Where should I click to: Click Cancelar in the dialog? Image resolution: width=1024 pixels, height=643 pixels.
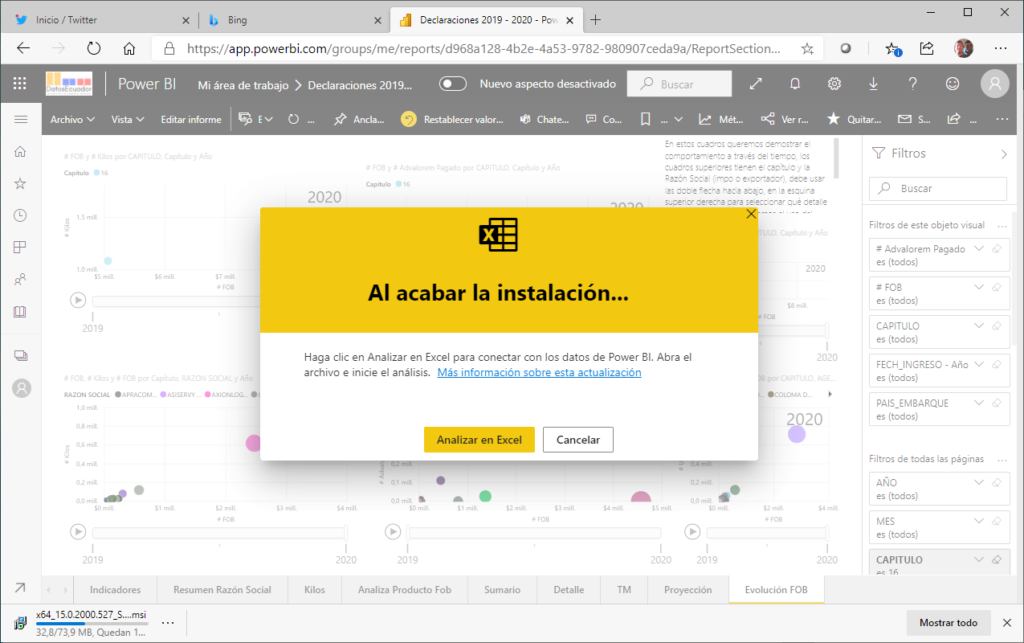(578, 439)
